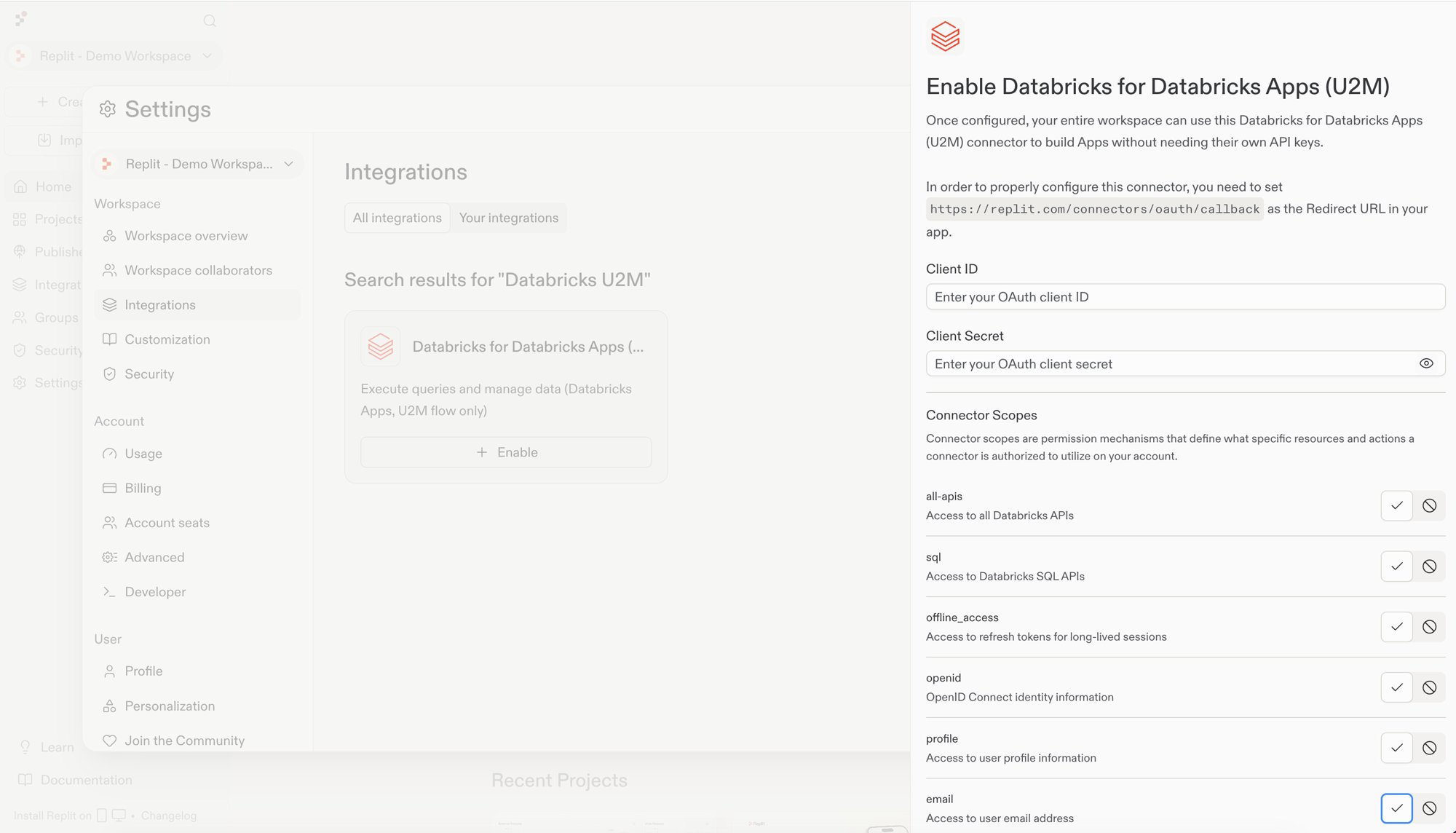Click the Workspace overview icon

[x=109, y=236]
